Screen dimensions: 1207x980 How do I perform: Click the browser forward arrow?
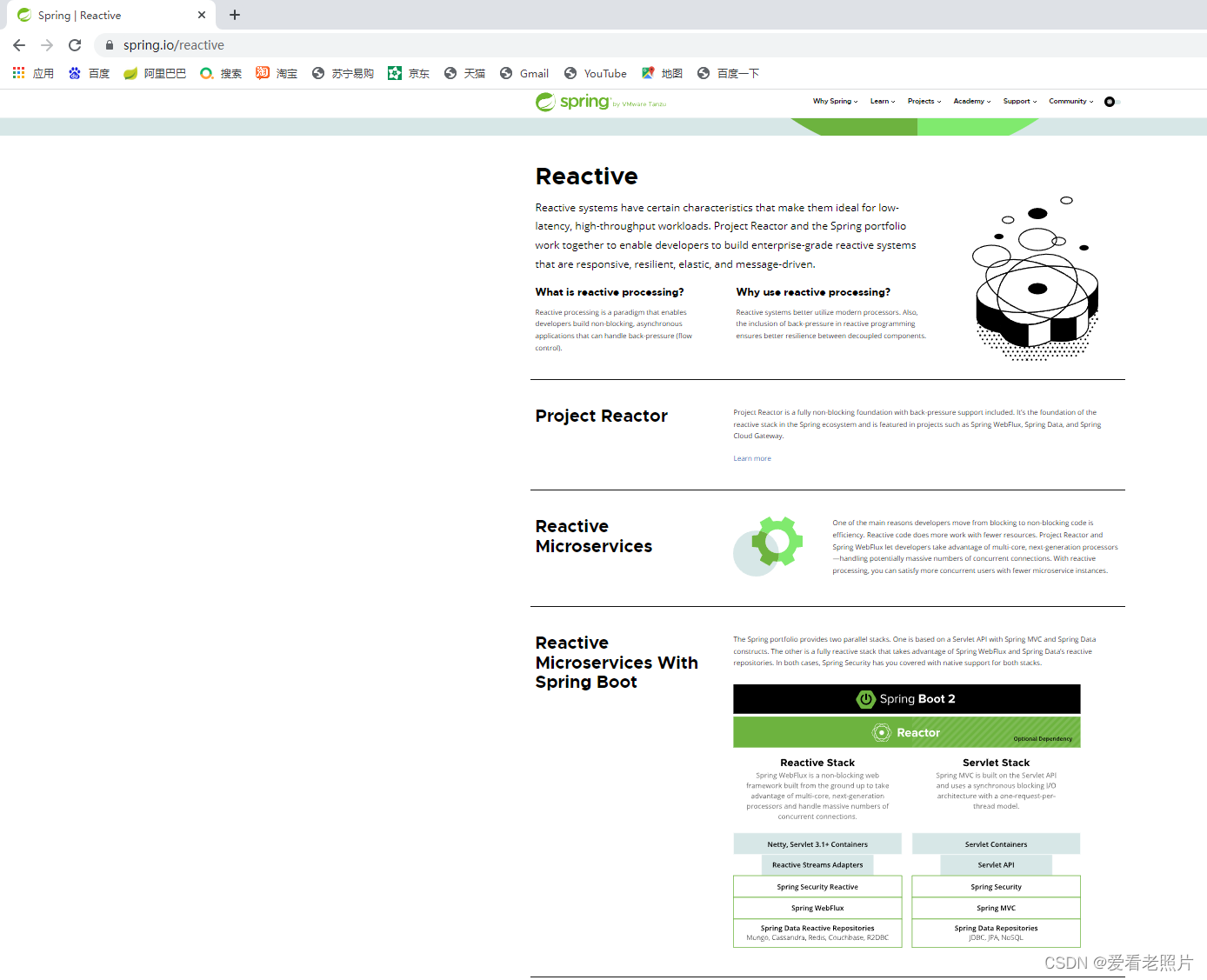[x=47, y=45]
